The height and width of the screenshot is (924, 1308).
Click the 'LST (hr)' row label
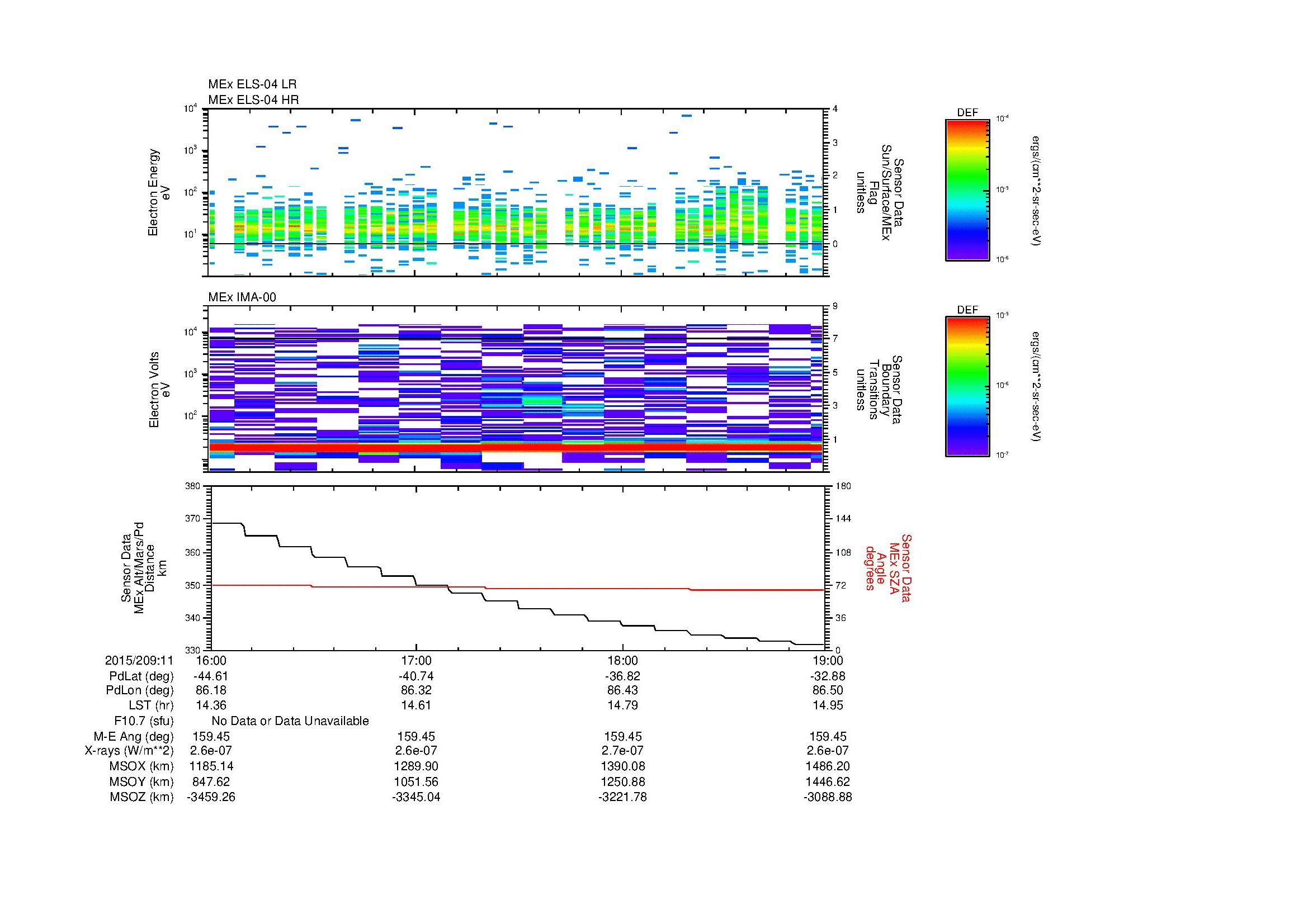click(151, 705)
